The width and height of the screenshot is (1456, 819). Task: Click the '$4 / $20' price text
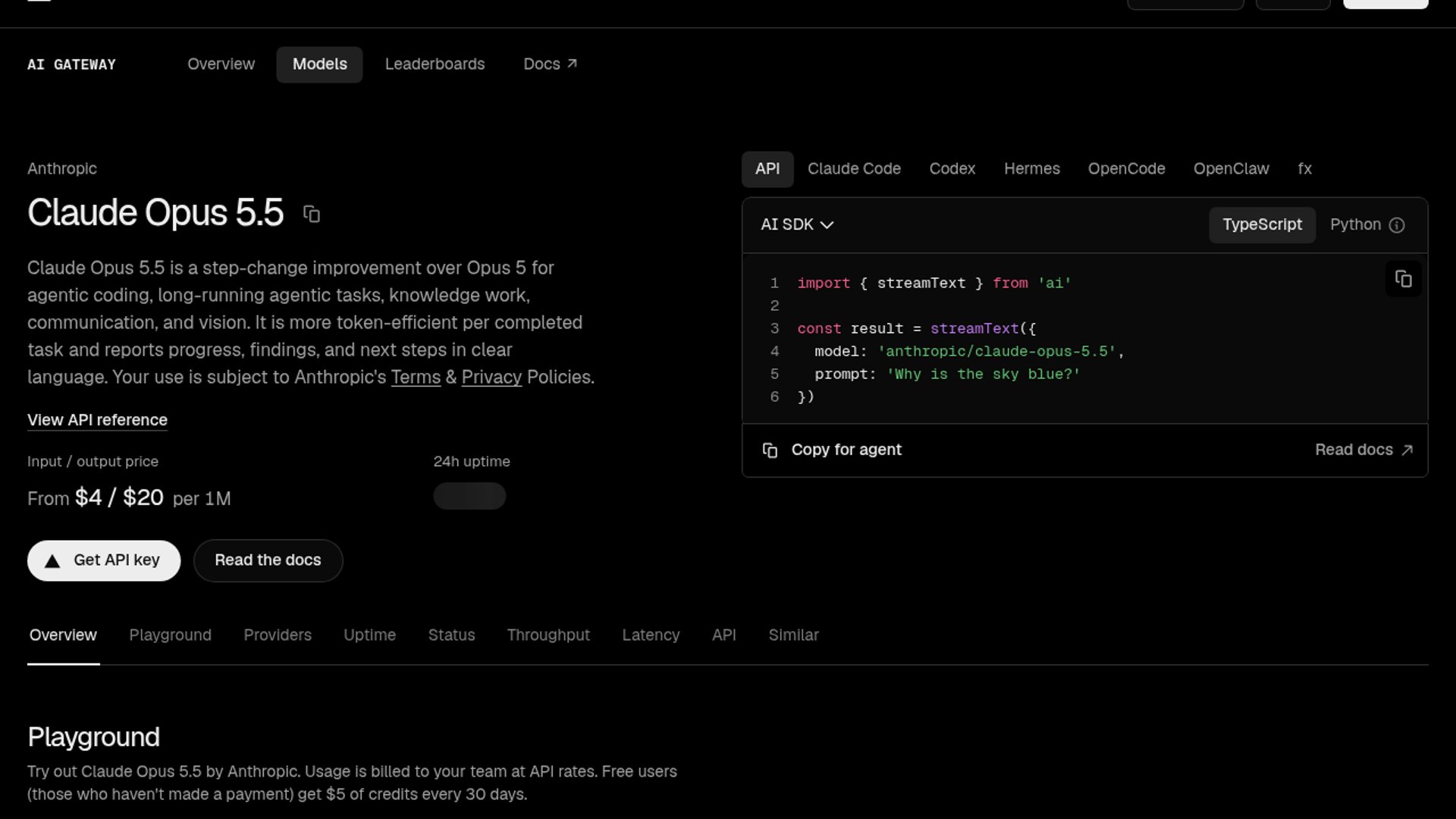119,497
